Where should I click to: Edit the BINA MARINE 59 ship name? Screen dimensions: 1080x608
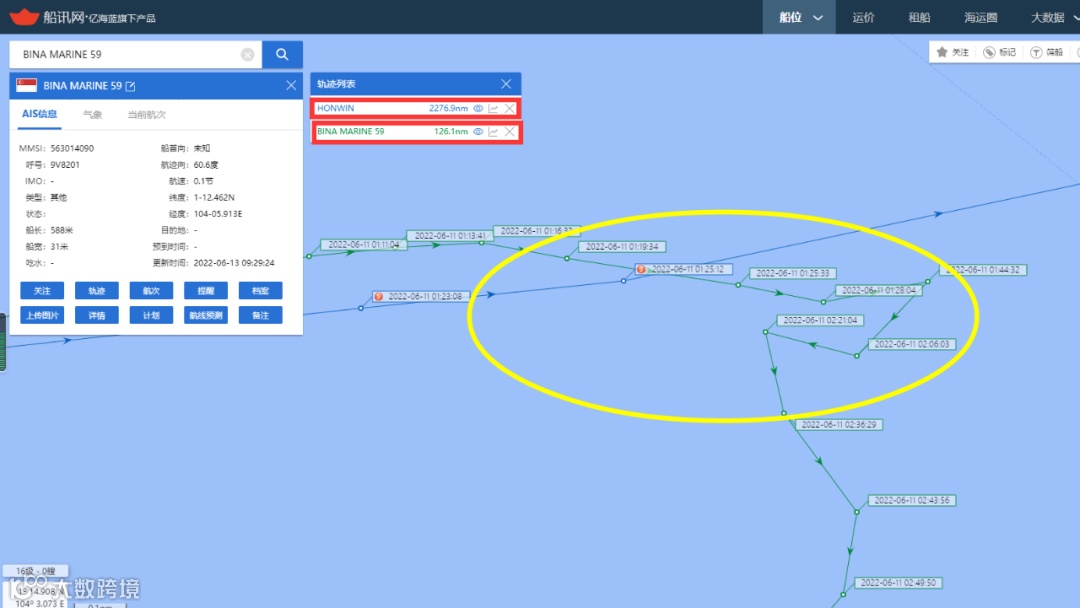tap(130, 86)
